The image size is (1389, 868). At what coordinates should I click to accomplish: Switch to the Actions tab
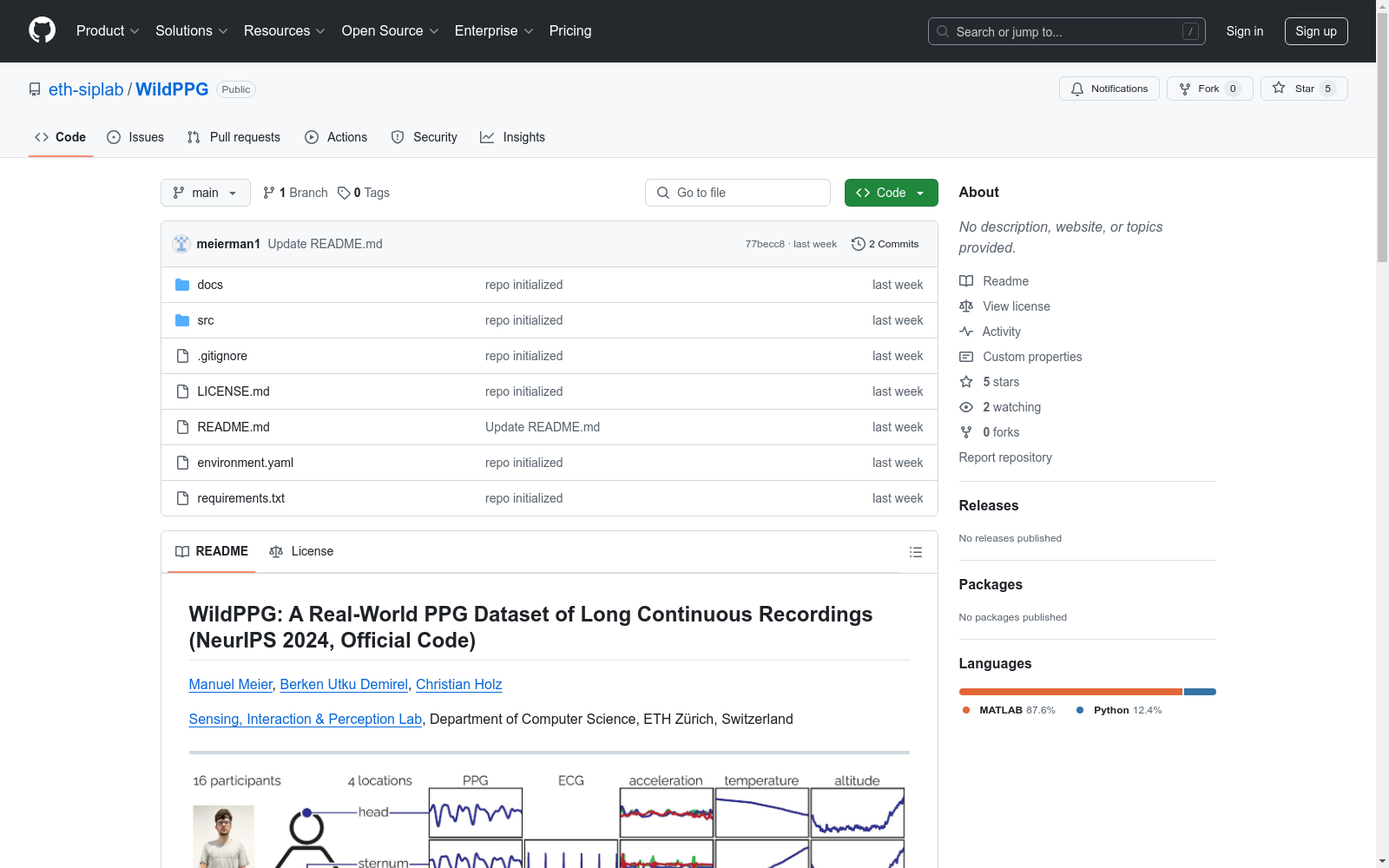pyautogui.click(x=336, y=137)
